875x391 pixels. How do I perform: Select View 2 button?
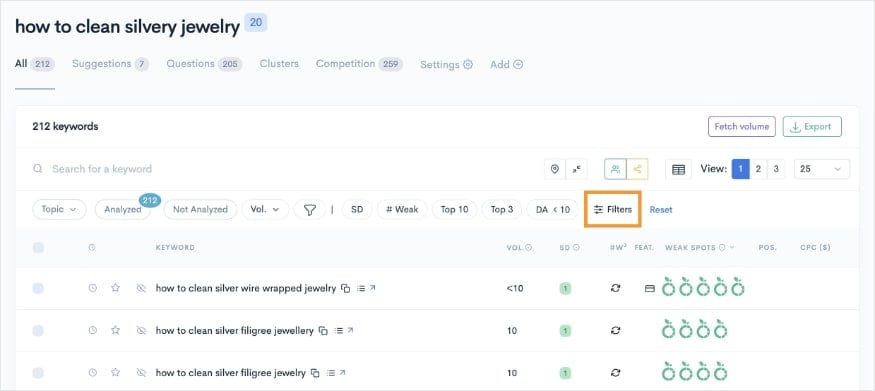(758, 169)
